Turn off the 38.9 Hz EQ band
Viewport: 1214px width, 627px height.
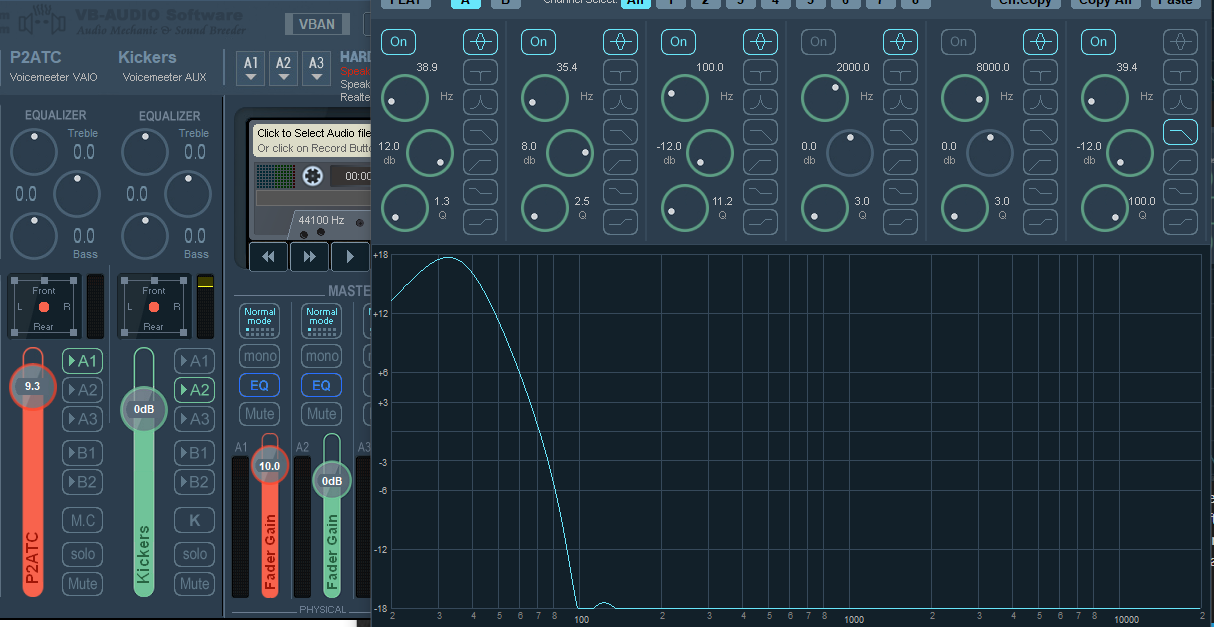399,42
